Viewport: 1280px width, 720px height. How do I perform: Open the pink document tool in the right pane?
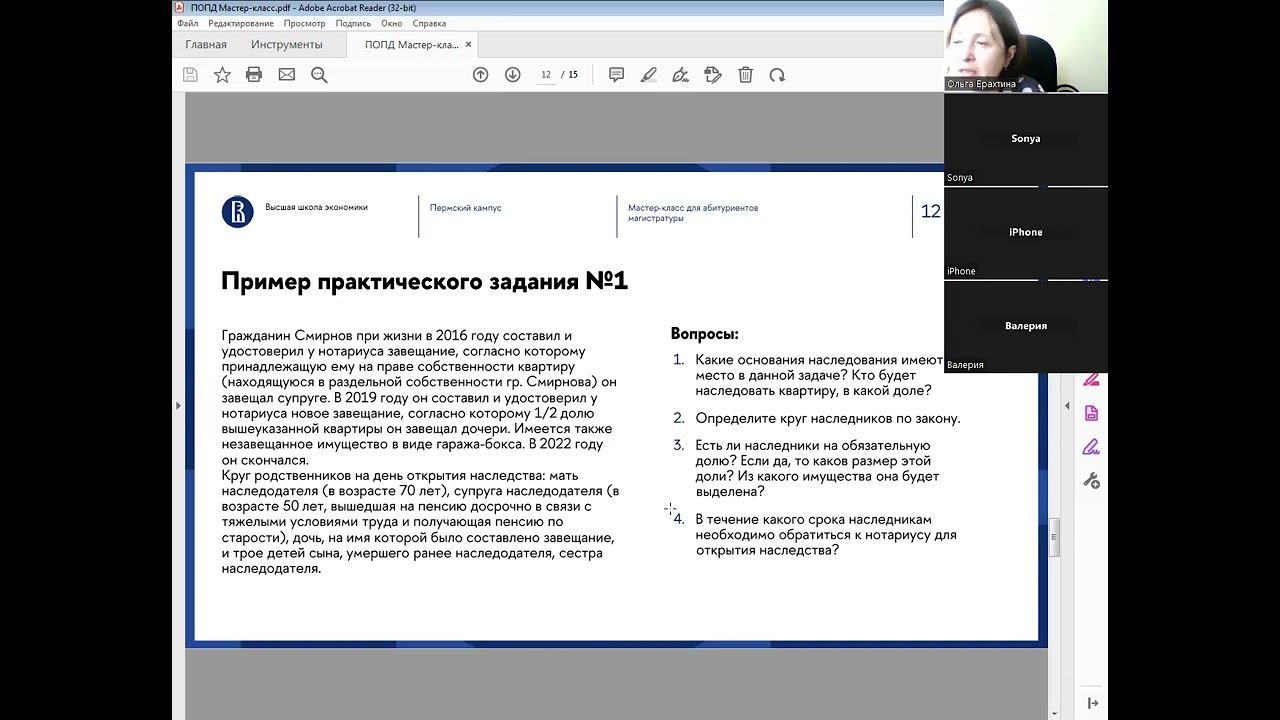point(1091,414)
